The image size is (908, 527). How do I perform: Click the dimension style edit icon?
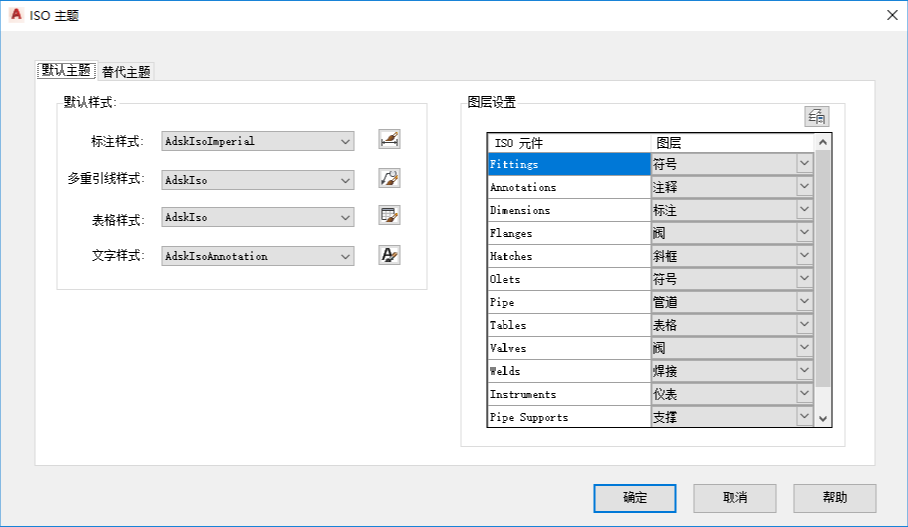(x=389, y=140)
